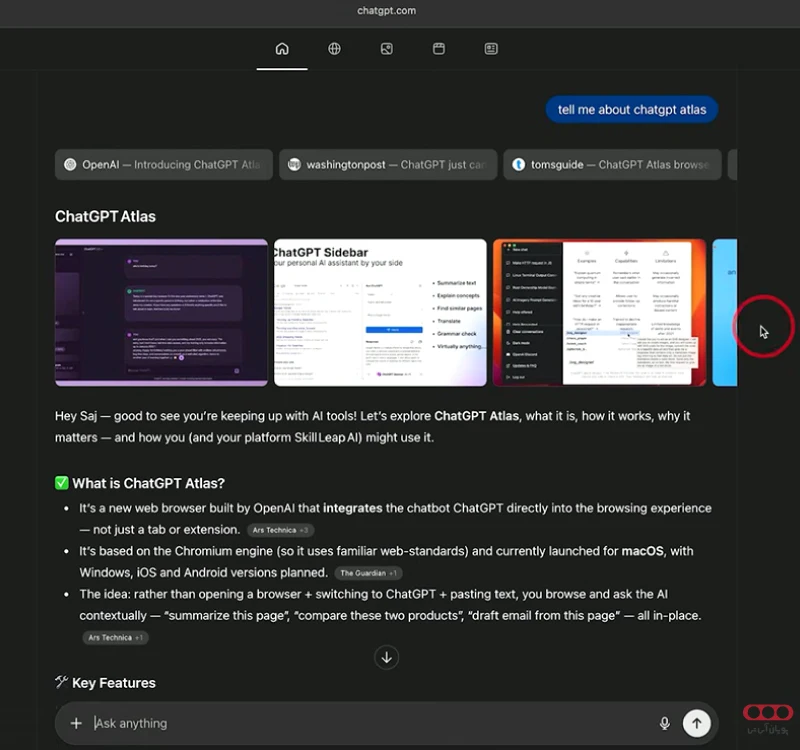Image resolution: width=800 pixels, height=750 pixels.
Task: Open the Videos tab icon
Action: [x=438, y=49]
